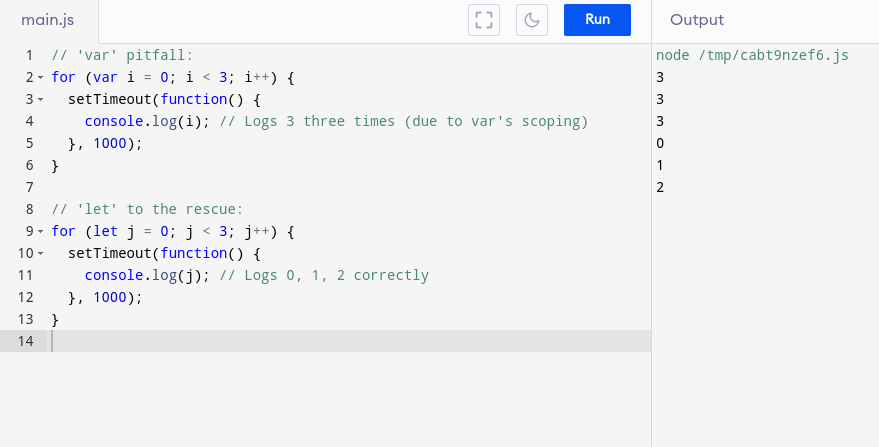Collapse the let for loop on line 9
Screen dimensions: 879x447
[x=41, y=232]
